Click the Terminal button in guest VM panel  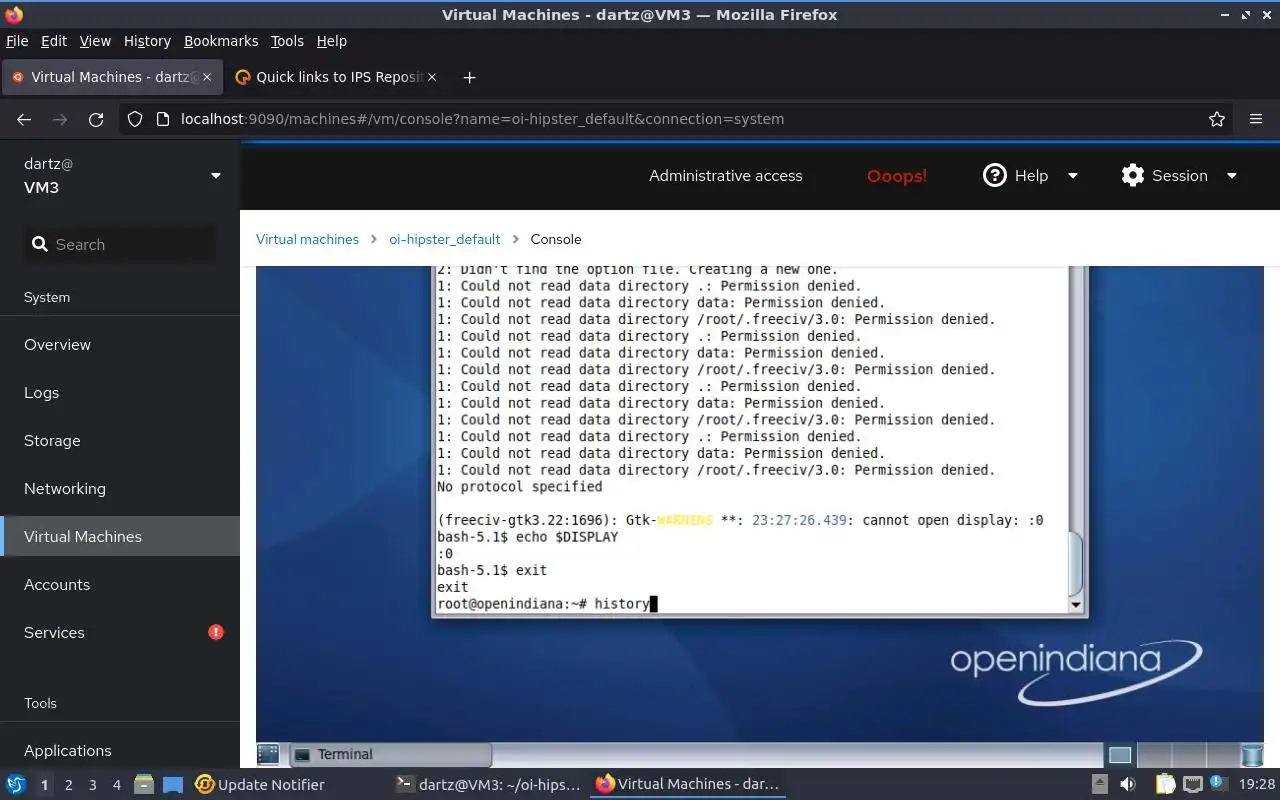pos(390,755)
